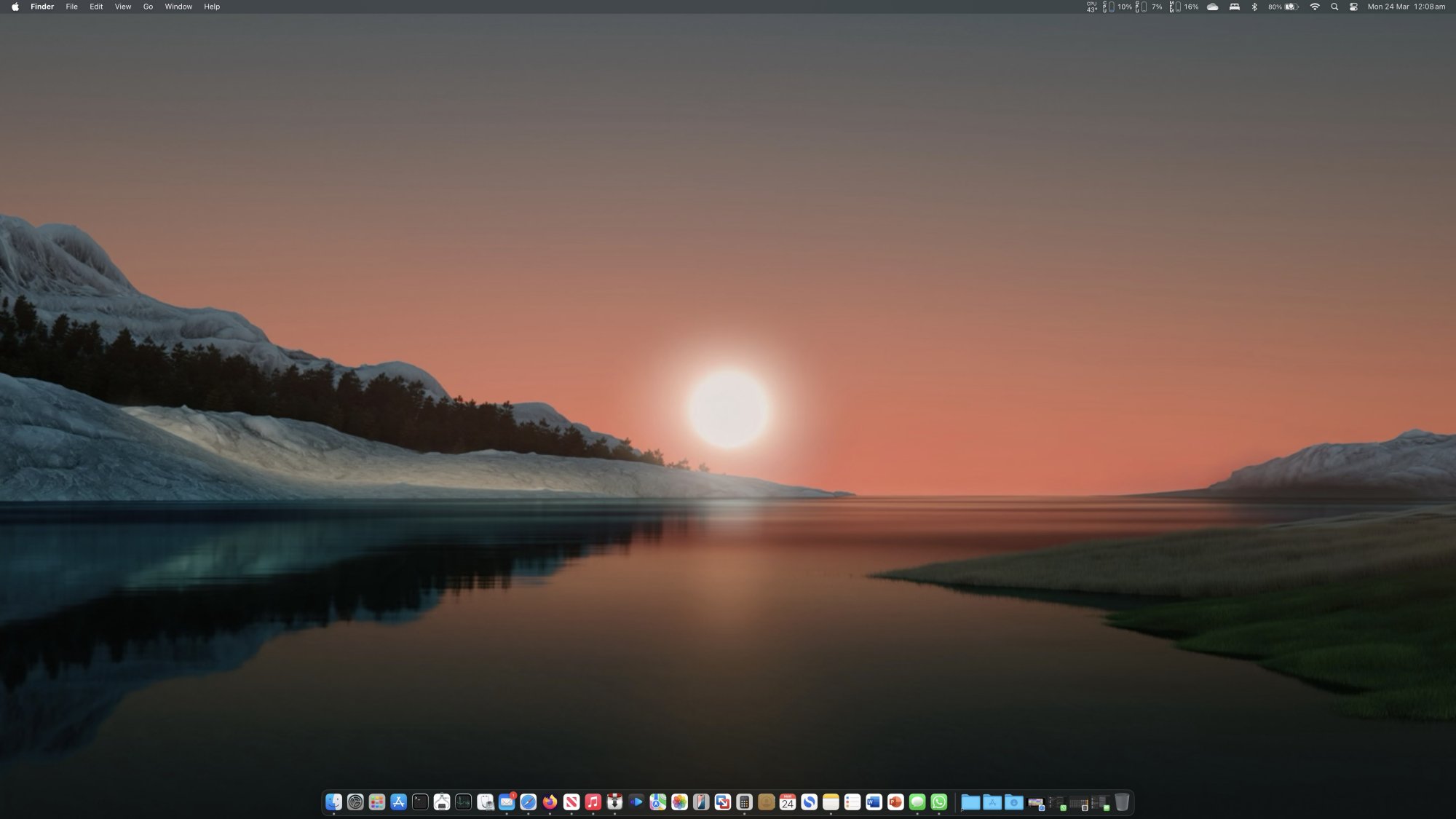Open WhatsApp in the Dock

click(x=939, y=802)
